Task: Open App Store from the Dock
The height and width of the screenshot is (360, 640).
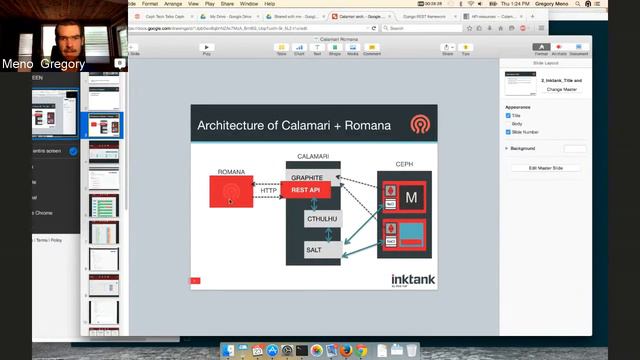Action: pos(272,350)
